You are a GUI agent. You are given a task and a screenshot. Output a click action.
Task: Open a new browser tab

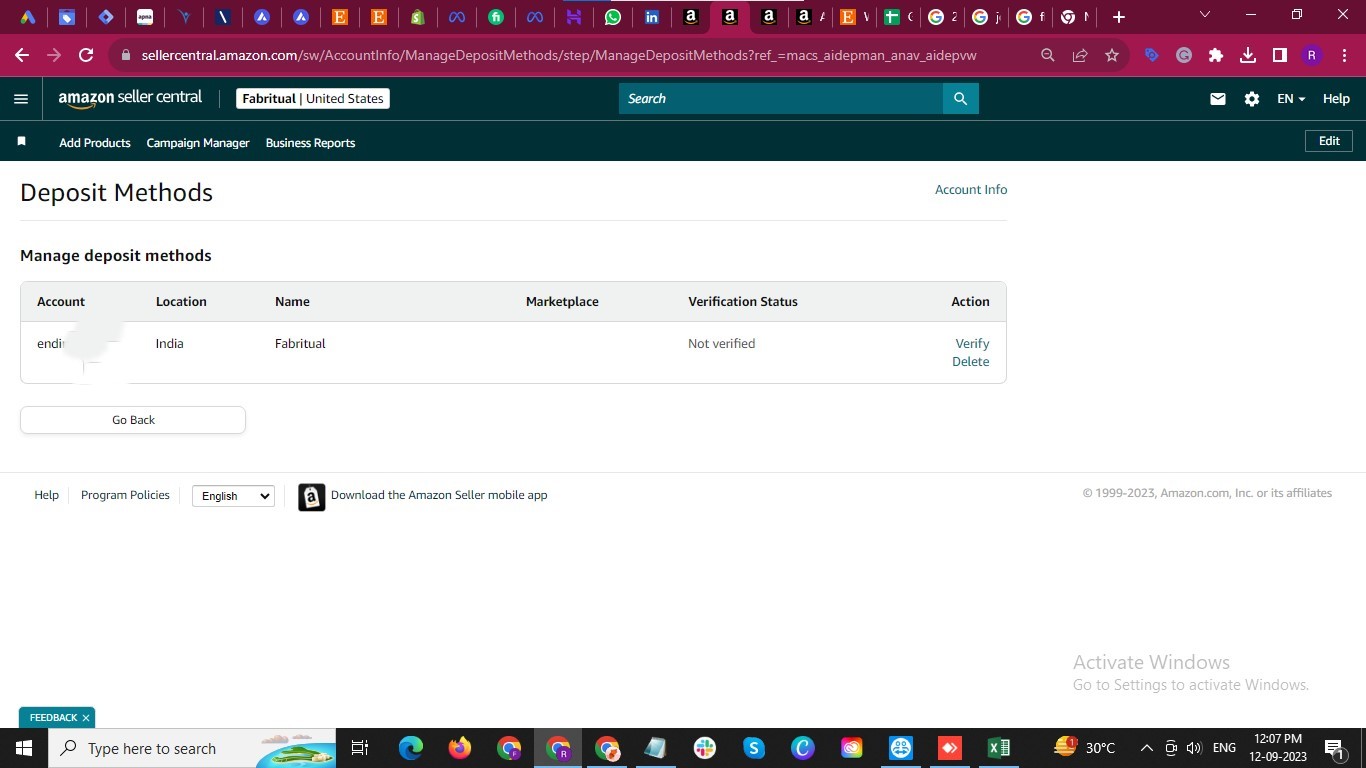click(x=1119, y=17)
